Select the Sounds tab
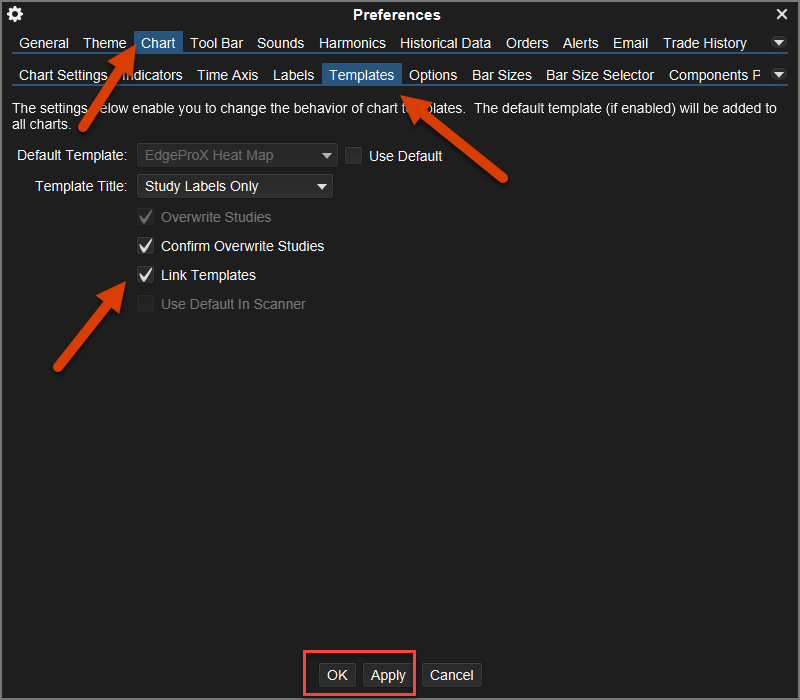The height and width of the screenshot is (700, 800). tap(280, 43)
